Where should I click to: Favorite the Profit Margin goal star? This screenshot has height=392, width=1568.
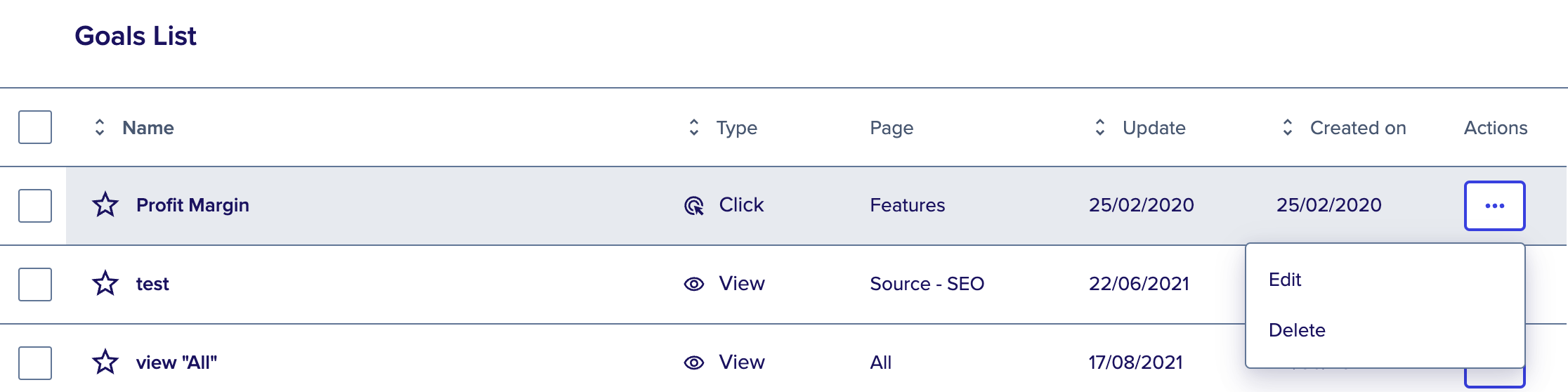[105, 205]
